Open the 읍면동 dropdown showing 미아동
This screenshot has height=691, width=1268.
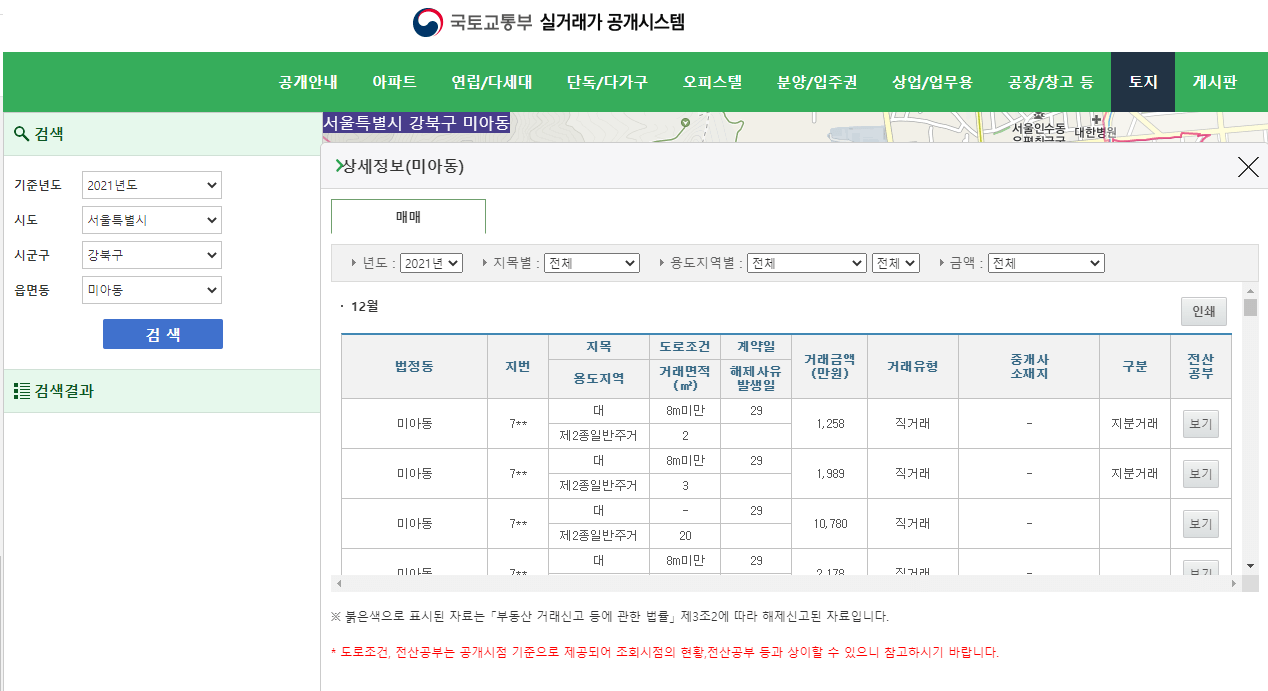point(151,289)
